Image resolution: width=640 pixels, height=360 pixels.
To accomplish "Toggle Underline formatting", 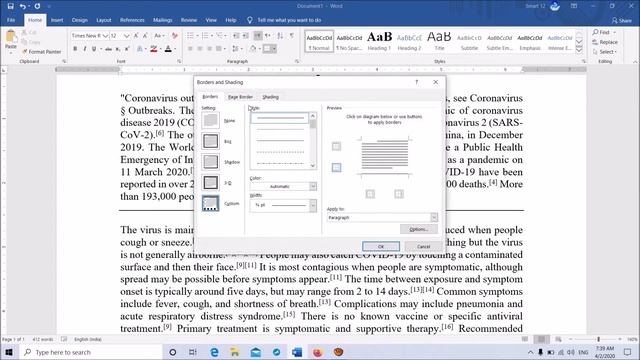I will [94, 49].
